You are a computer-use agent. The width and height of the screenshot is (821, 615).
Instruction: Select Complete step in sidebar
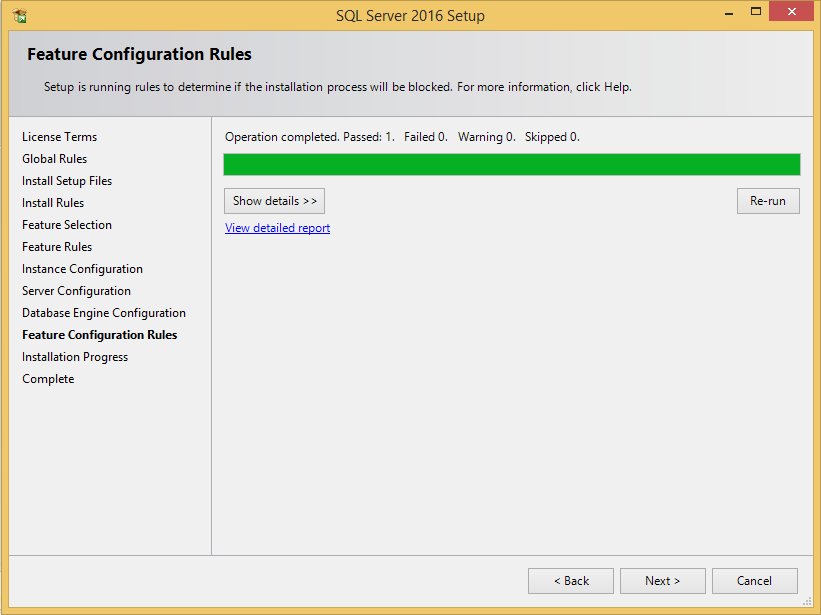(x=48, y=378)
